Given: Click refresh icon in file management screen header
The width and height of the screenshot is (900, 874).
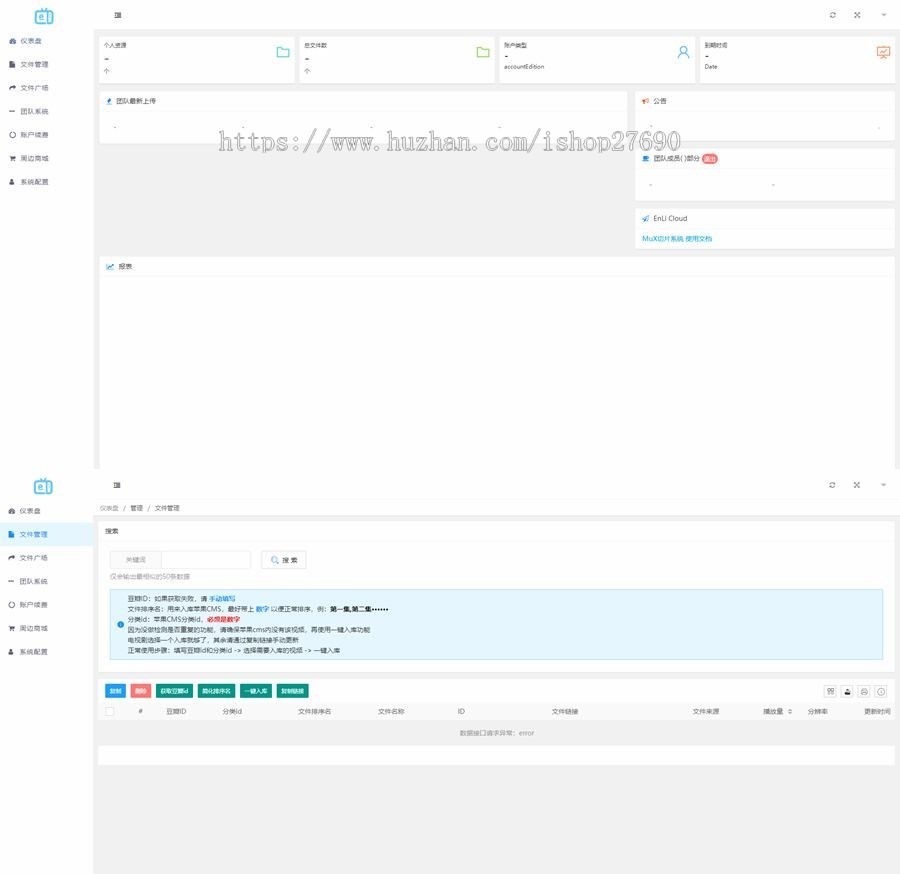Looking at the screenshot, I should pyautogui.click(x=832, y=485).
